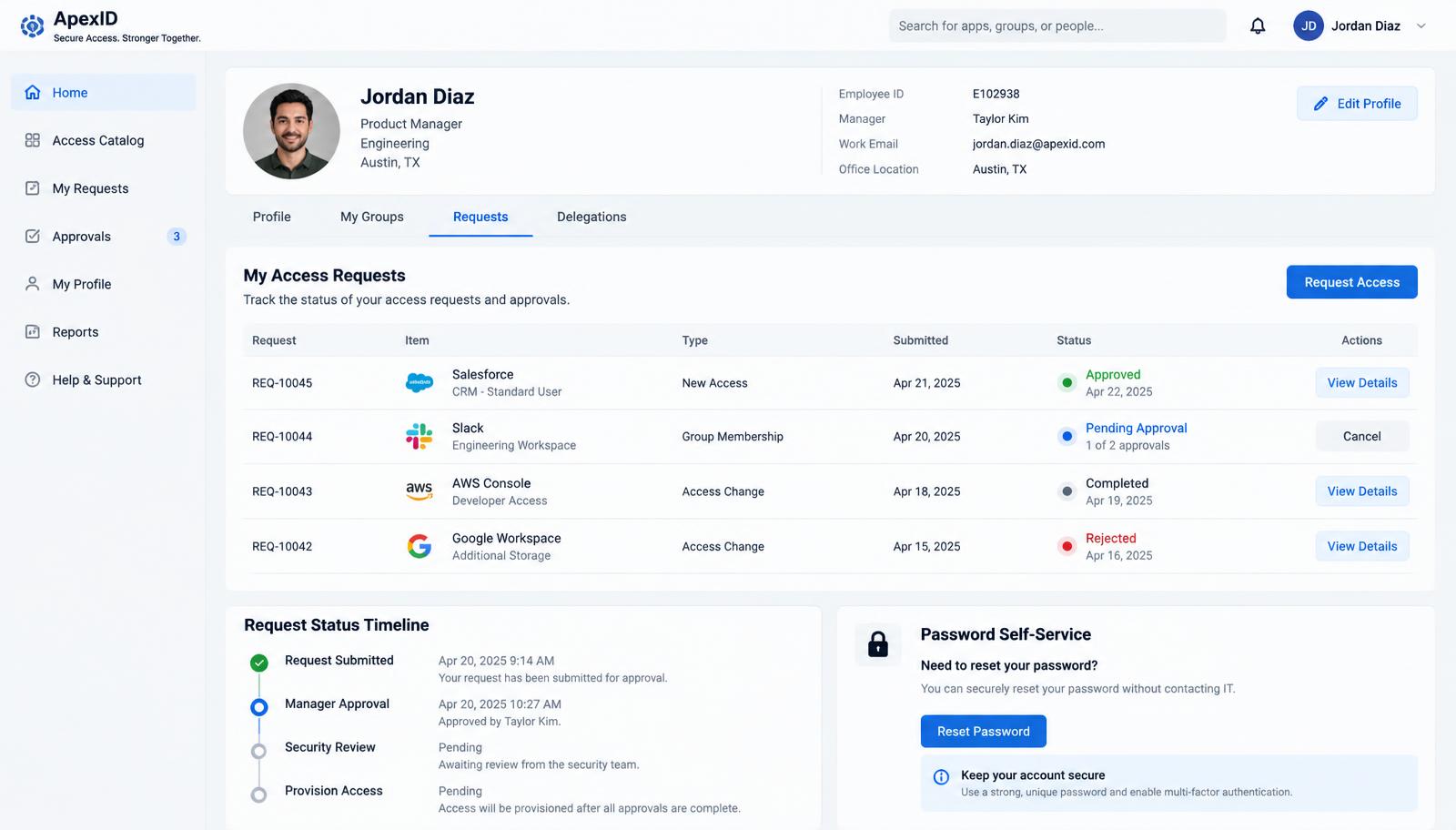
Task: Click the padlock icon in Password Self-Service
Action: pyautogui.click(x=878, y=644)
